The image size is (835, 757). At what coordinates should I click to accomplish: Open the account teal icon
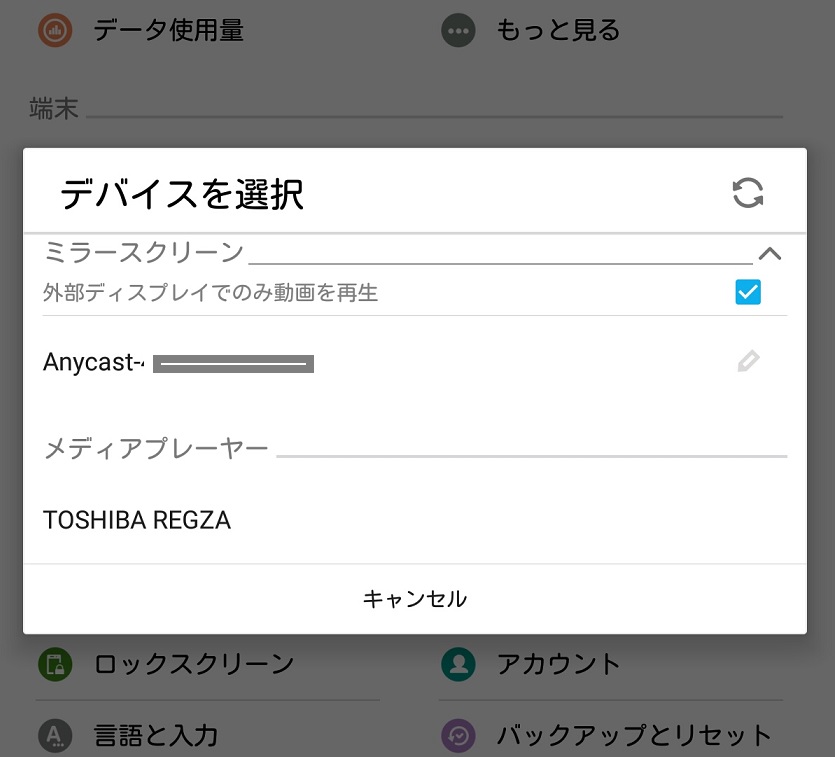point(458,664)
